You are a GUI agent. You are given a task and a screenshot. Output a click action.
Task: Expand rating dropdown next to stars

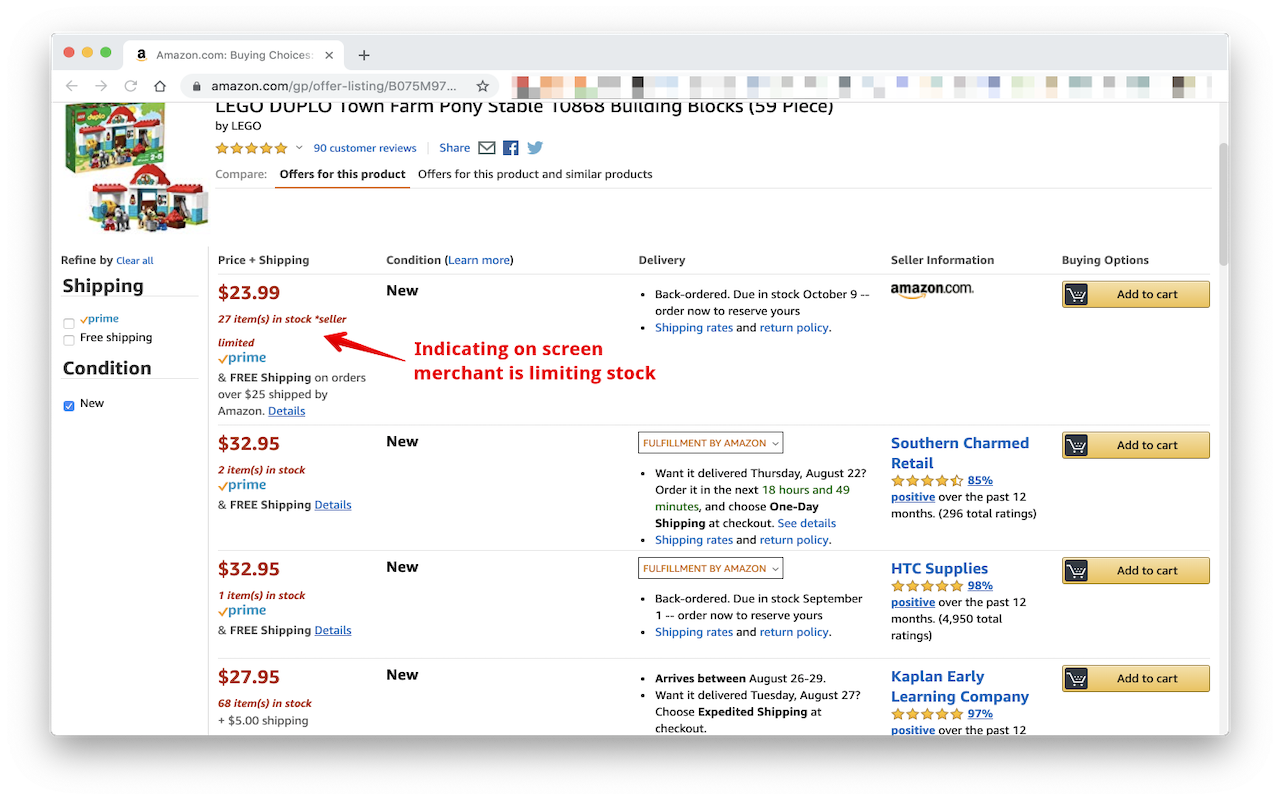[299, 148]
